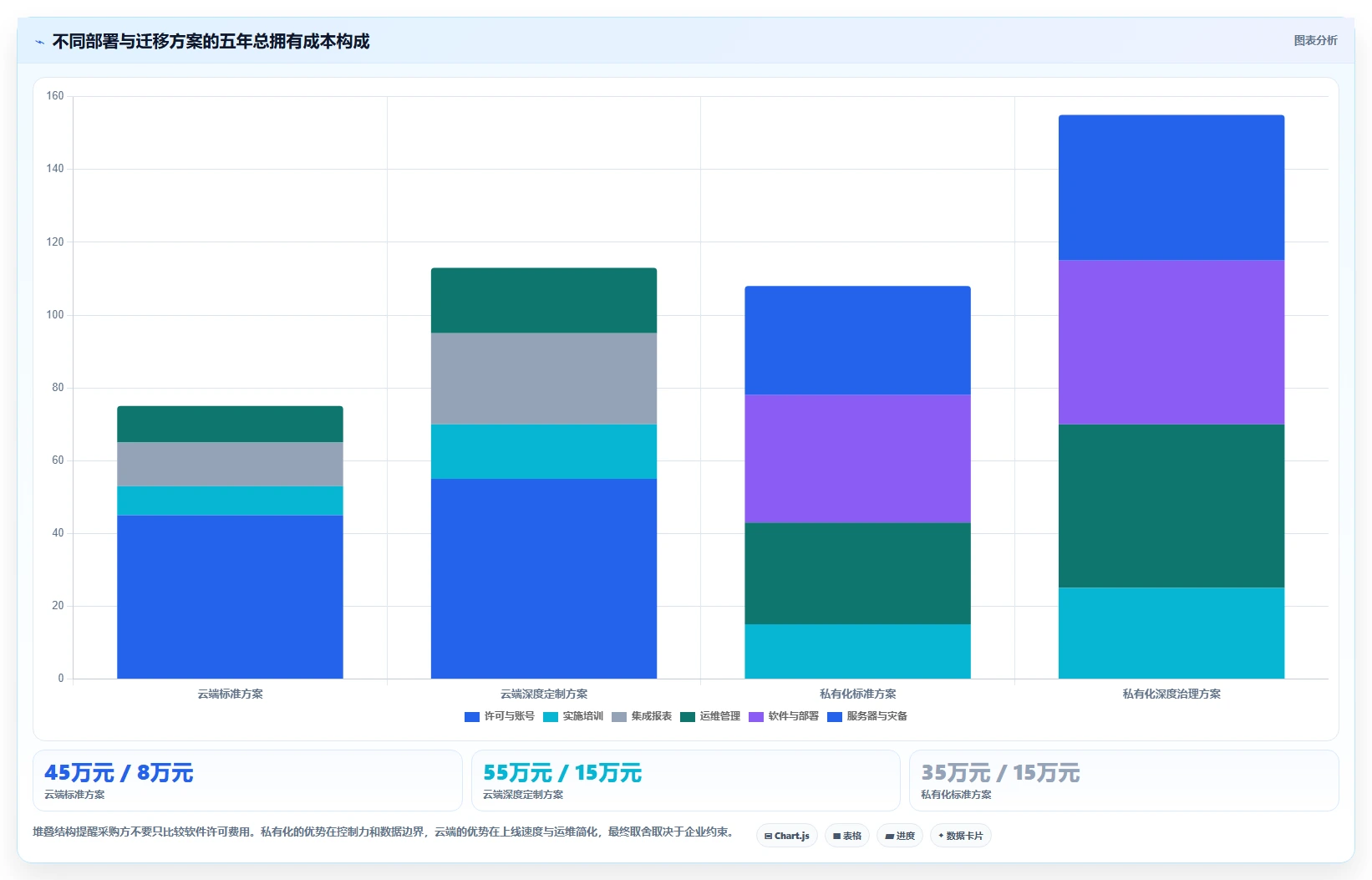This screenshot has width=1372, height=880.
Task: Click blue 许可与账号 segment of 云端标准方案 bar
Action: pos(230,597)
